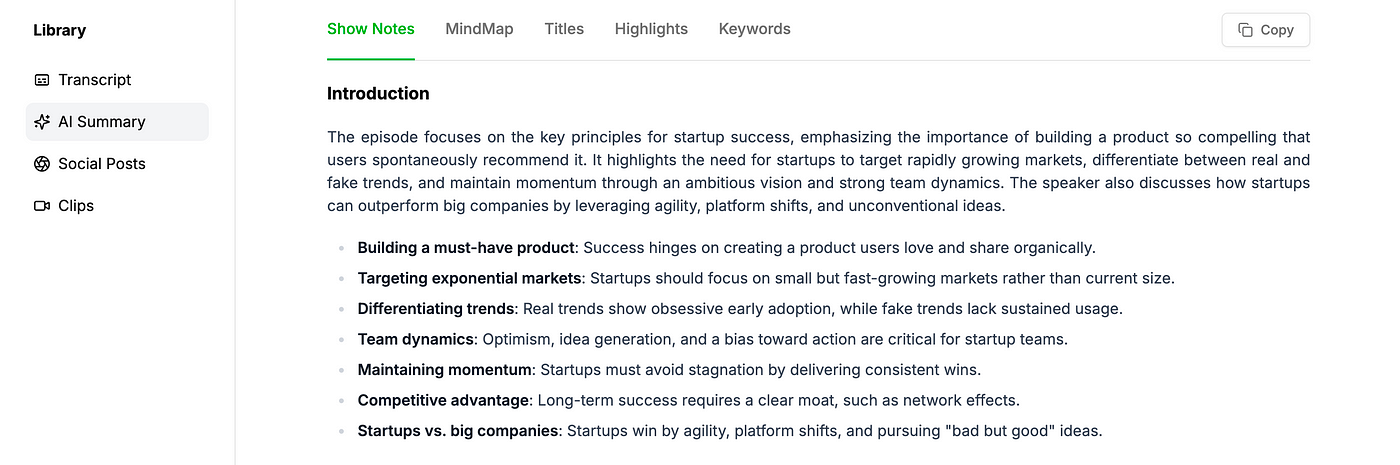Click the copy icon inside Copy button
1400x465 pixels.
1245,30
